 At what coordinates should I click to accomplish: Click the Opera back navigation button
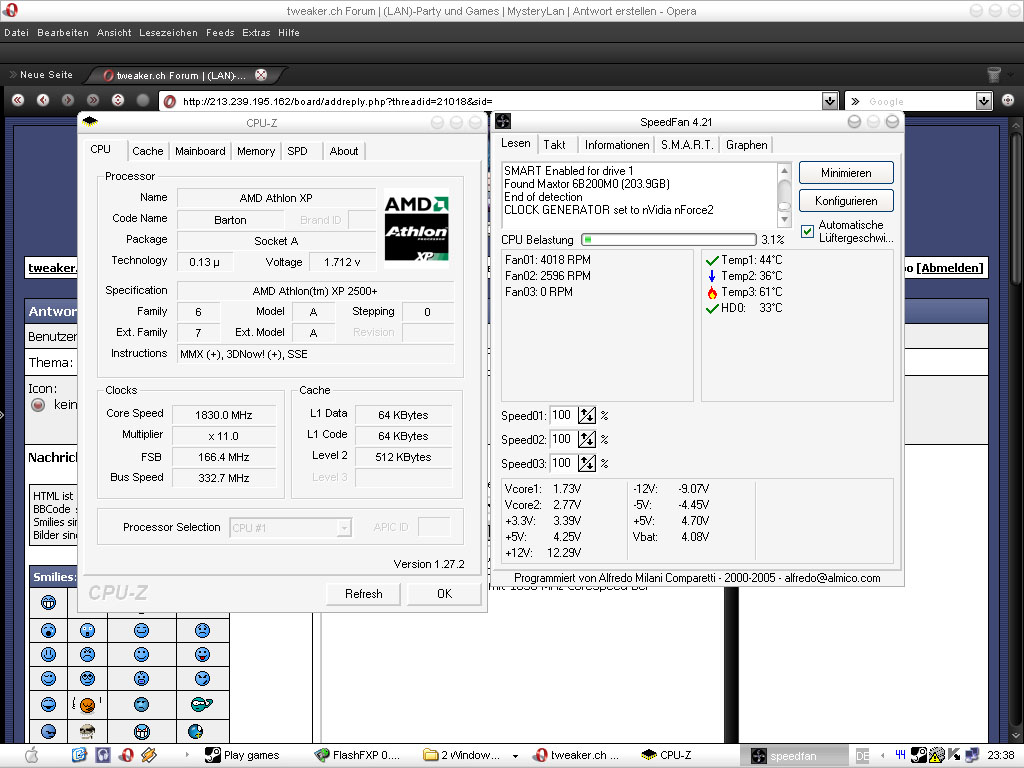pos(43,100)
